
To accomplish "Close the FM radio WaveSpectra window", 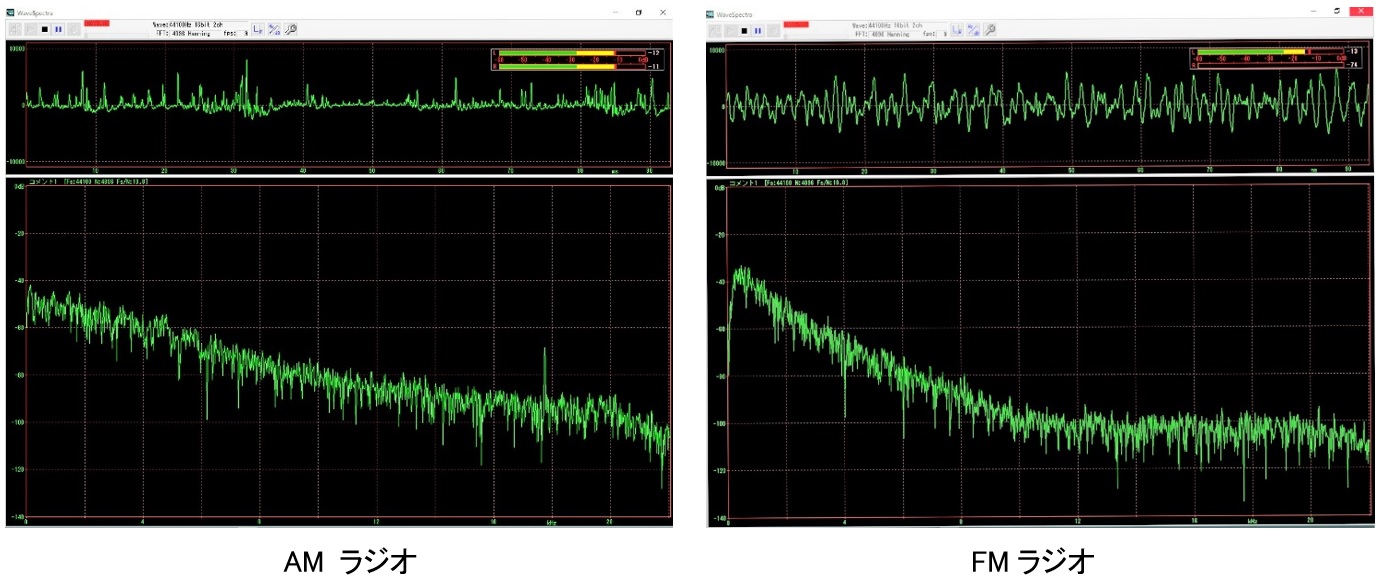I will click(1361, 9).
